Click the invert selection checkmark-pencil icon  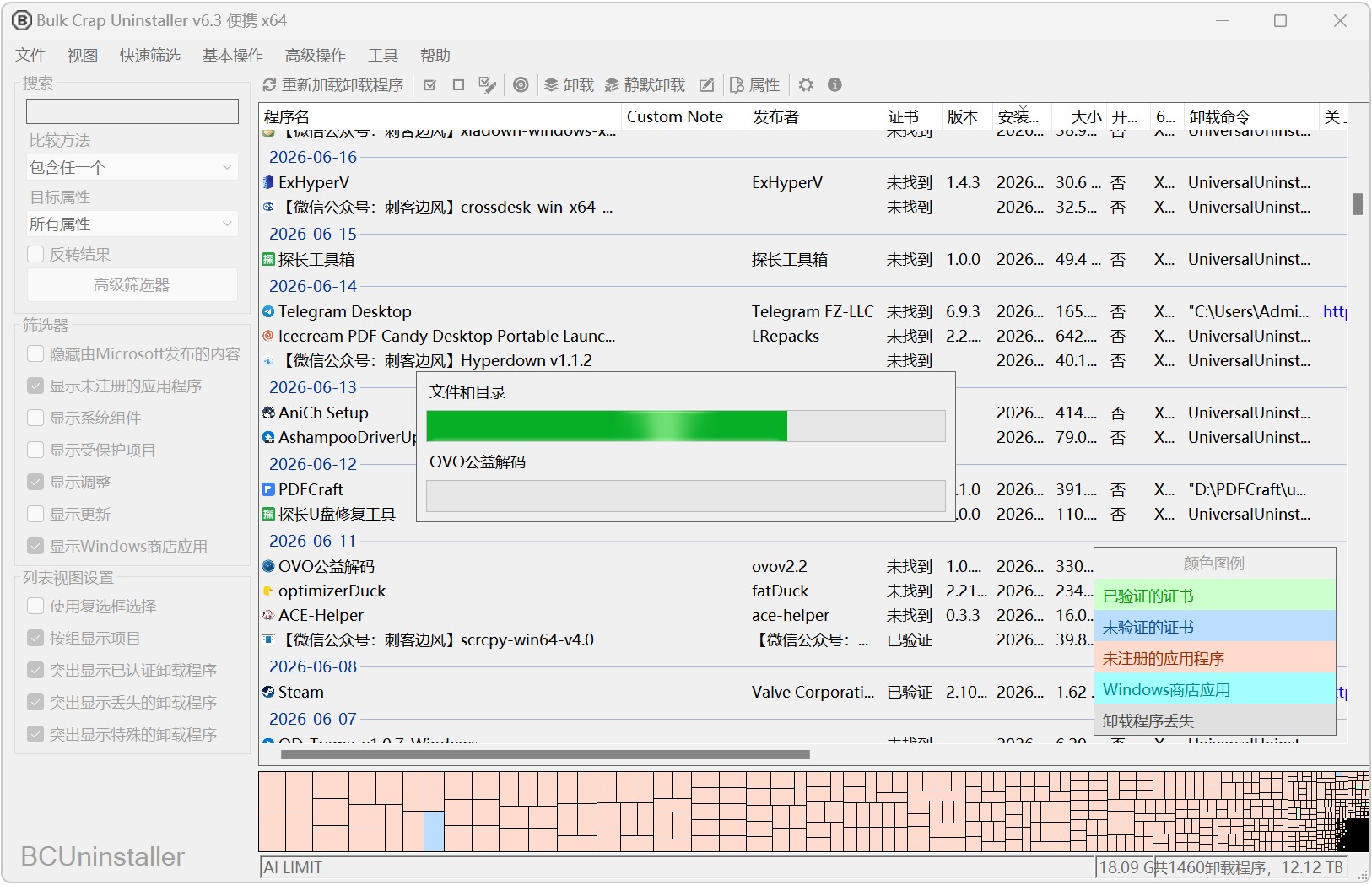pos(487,85)
